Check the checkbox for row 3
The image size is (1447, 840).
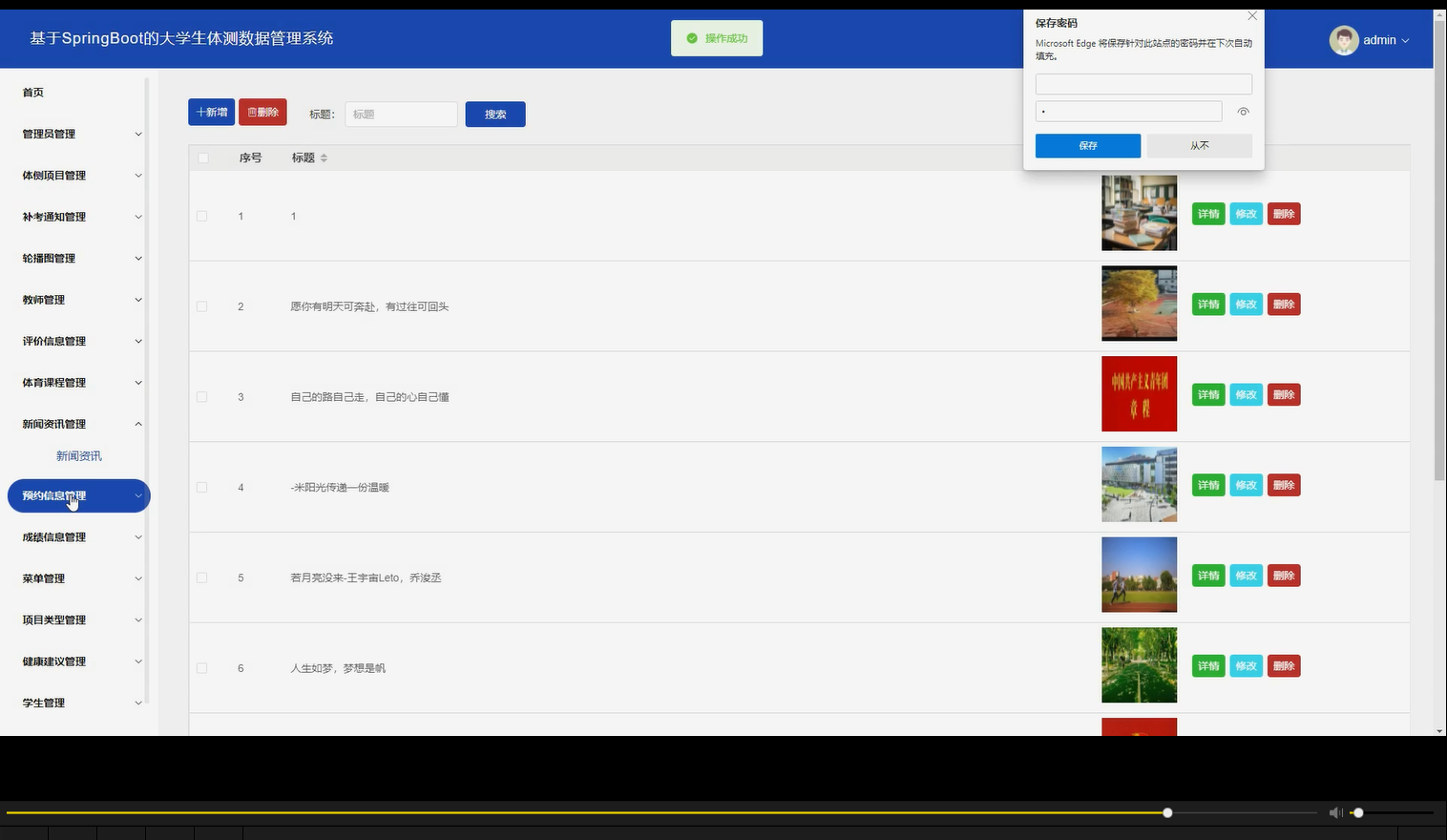201,396
